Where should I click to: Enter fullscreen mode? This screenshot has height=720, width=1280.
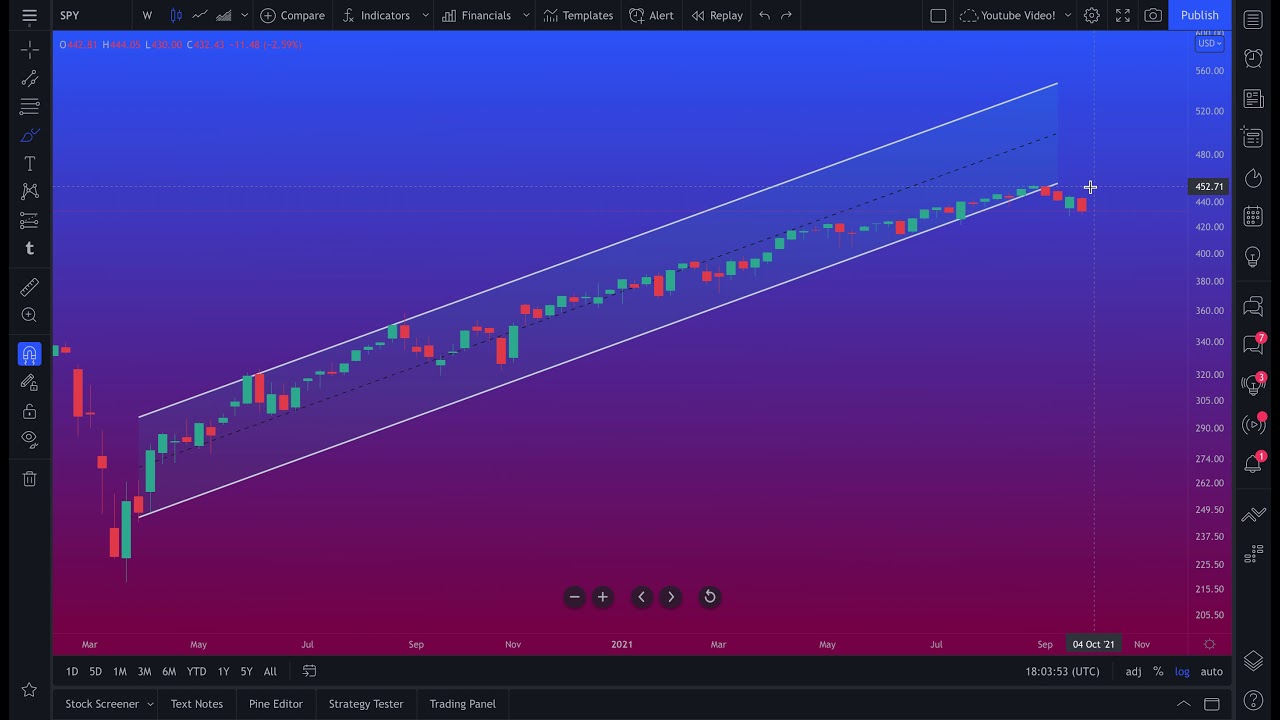(1123, 15)
